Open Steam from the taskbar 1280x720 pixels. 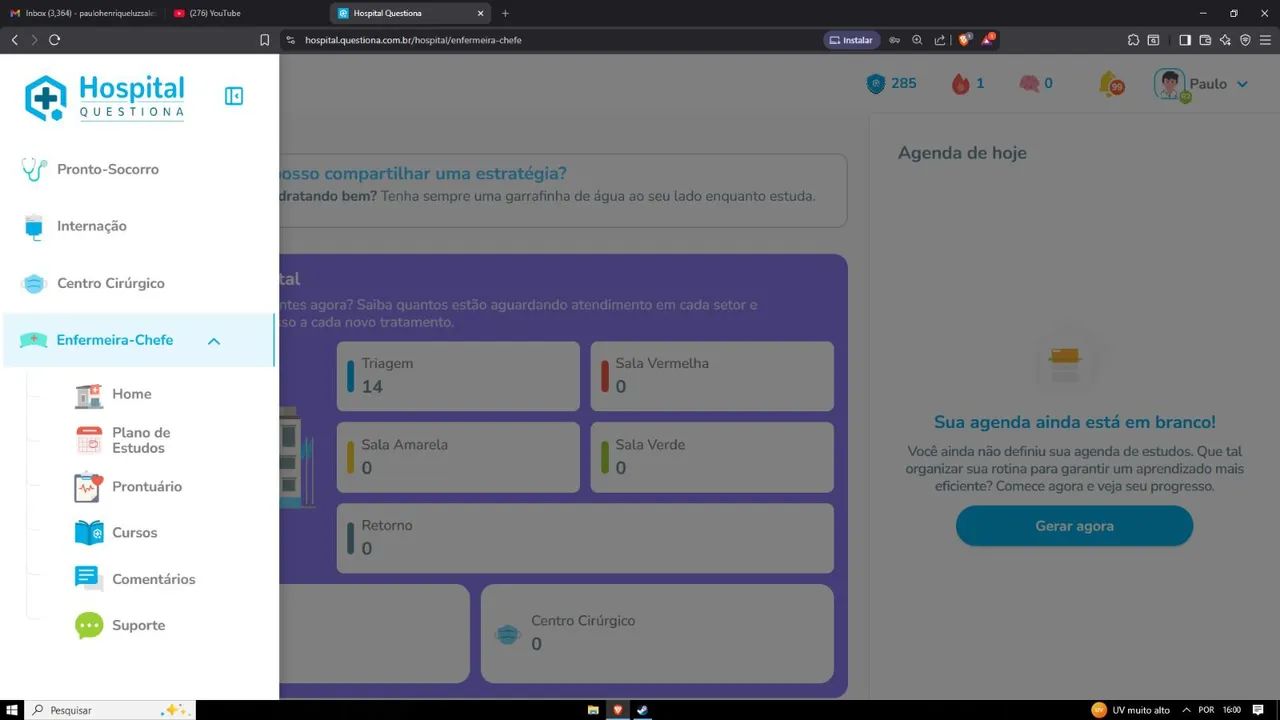click(642, 710)
